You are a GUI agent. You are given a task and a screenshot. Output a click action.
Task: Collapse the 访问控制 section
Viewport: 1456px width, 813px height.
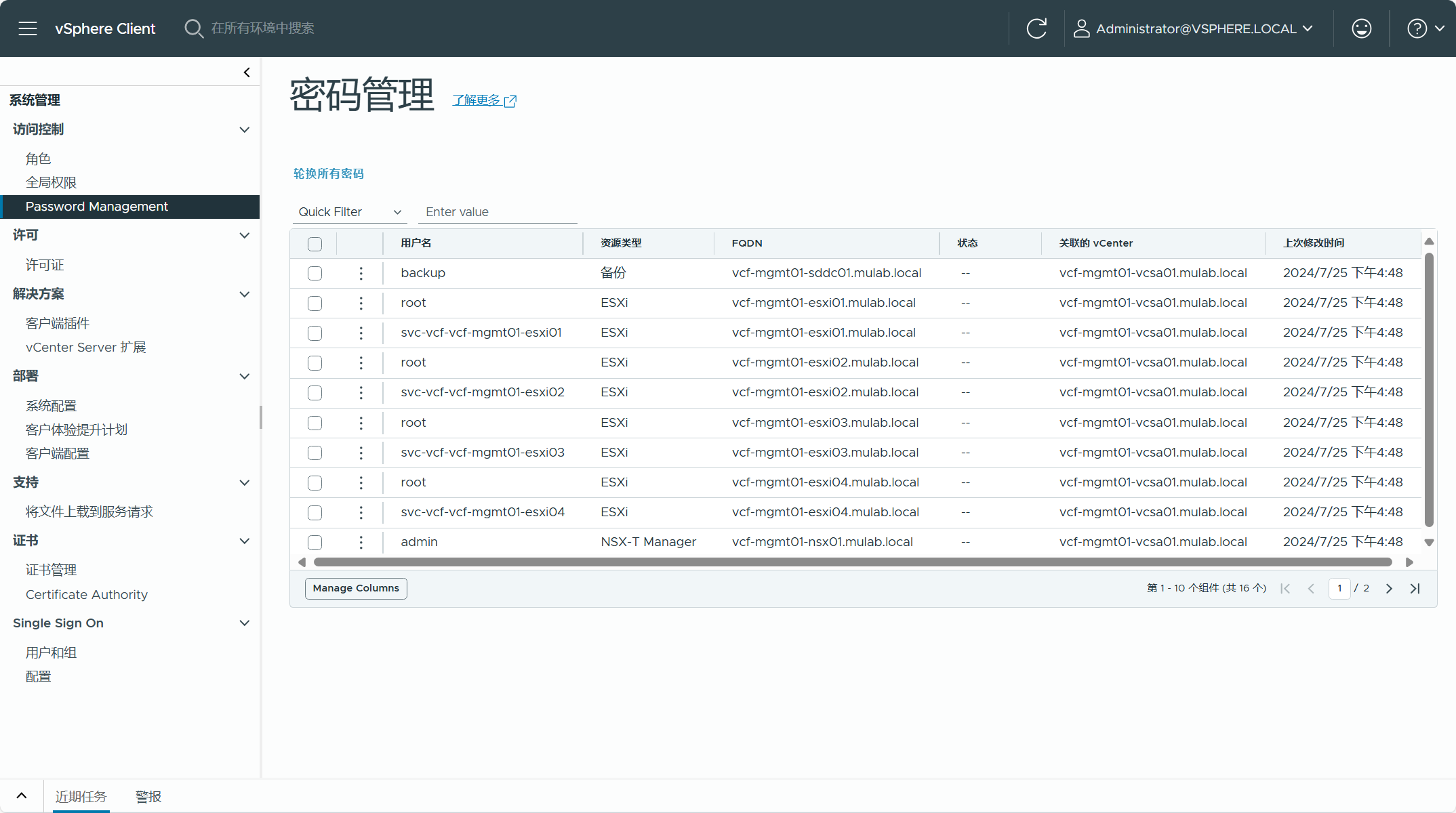click(245, 129)
